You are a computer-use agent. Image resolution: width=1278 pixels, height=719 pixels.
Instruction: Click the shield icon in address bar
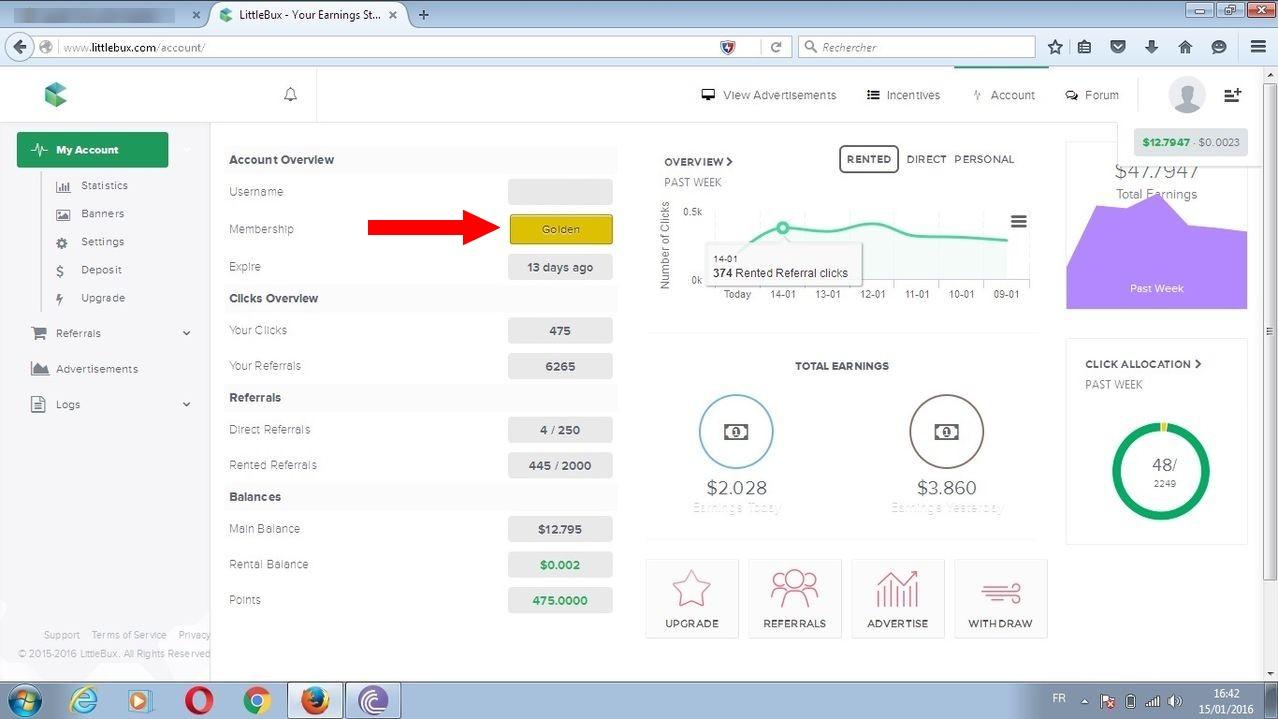coord(728,47)
